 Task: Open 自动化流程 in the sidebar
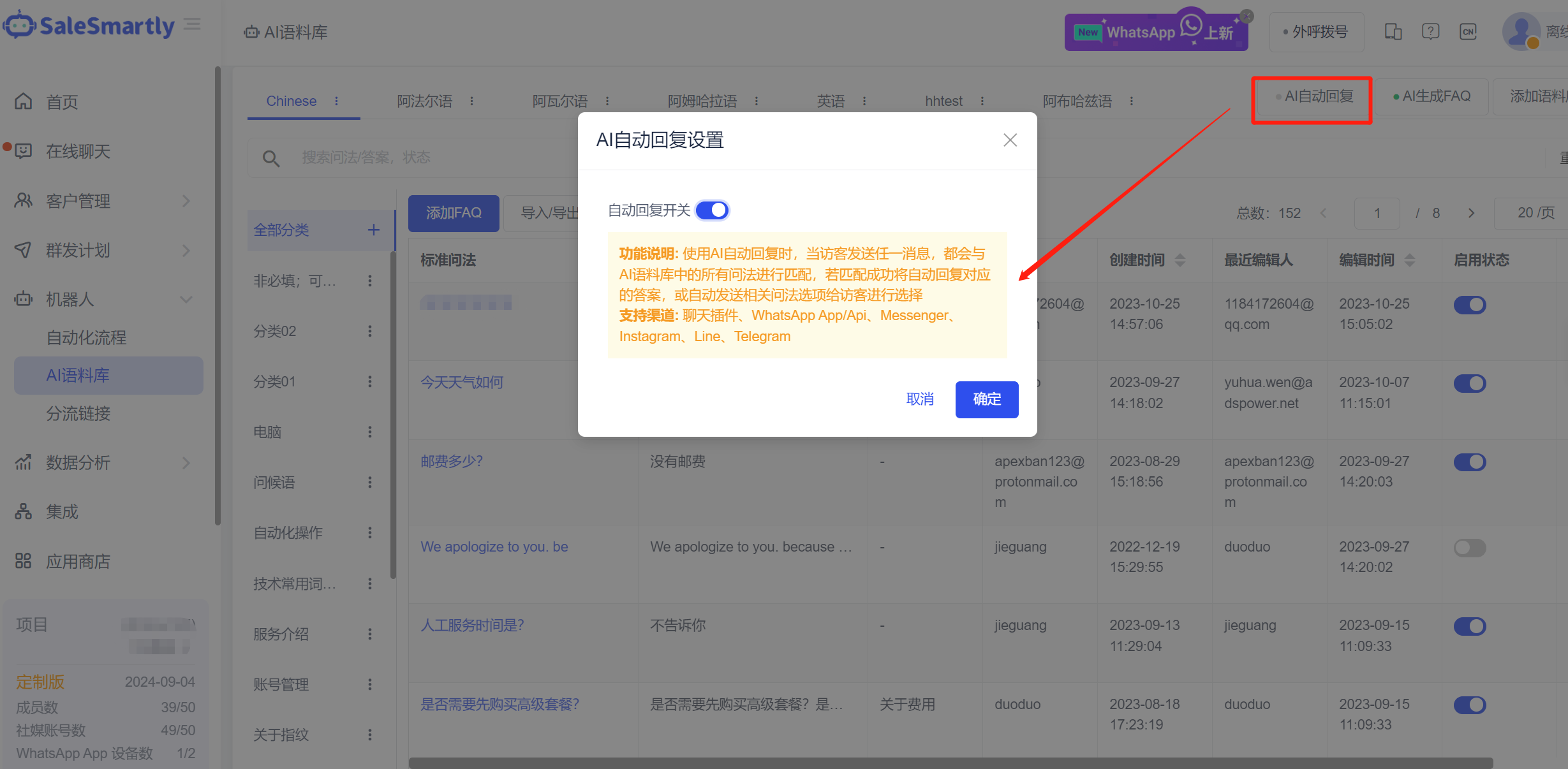click(x=87, y=337)
